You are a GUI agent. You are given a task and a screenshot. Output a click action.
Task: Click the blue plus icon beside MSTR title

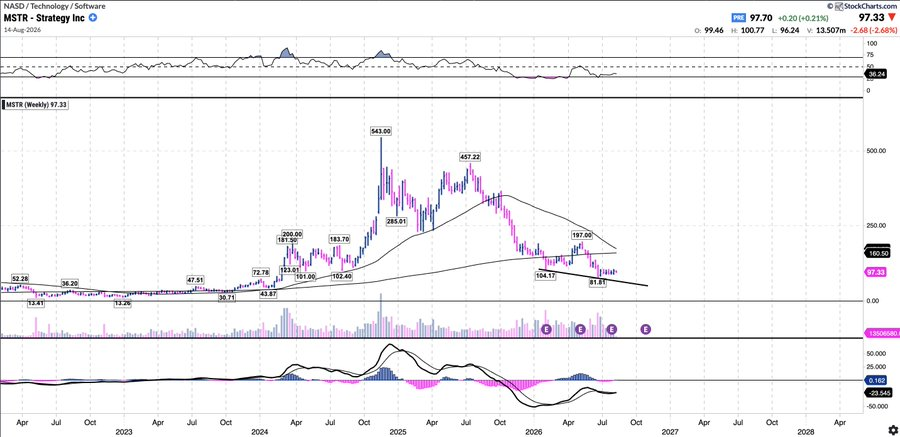tap(93, 17)
